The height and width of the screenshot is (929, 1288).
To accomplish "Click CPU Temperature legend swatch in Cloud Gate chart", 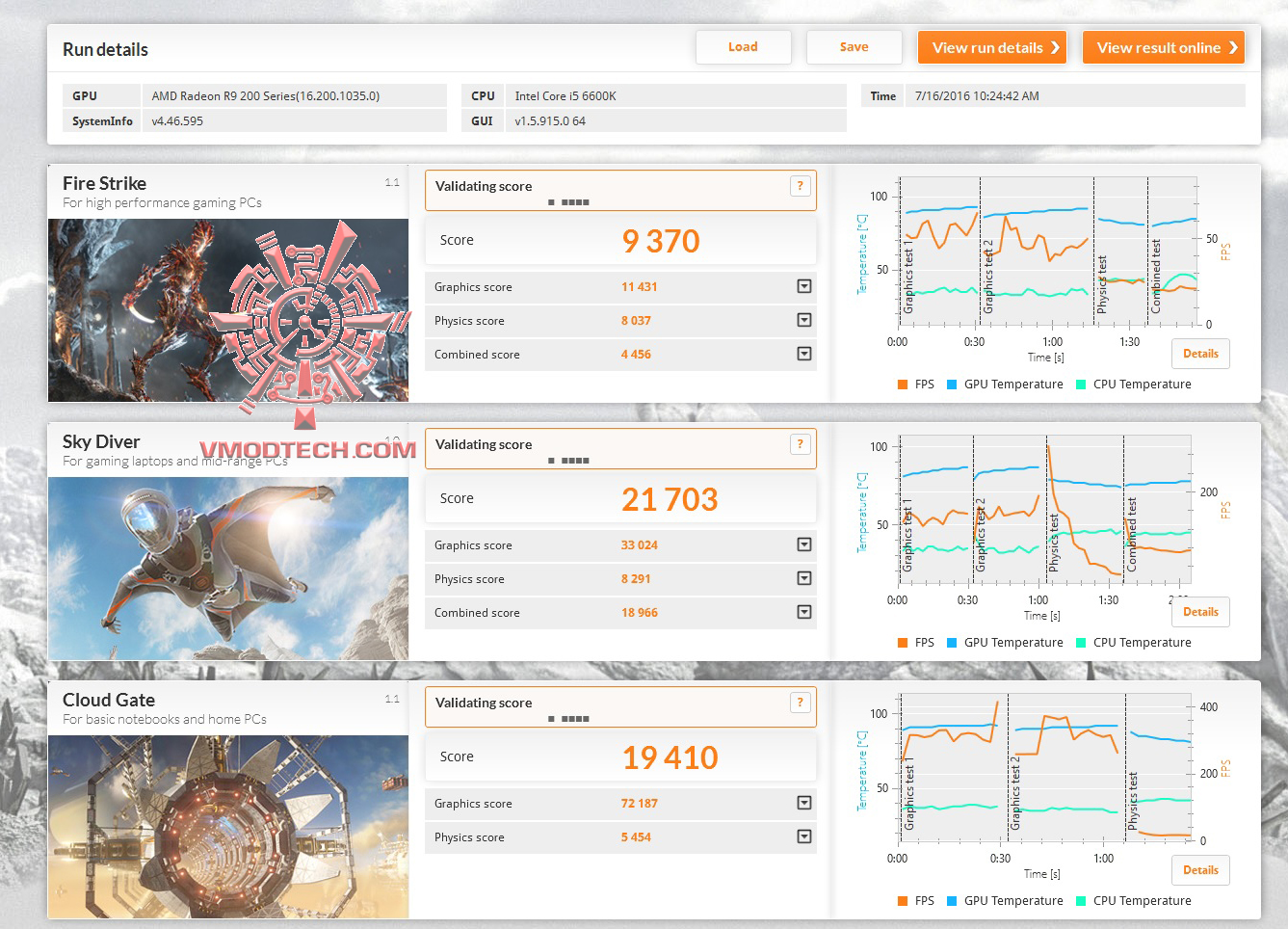I will tap(1081, 901).
